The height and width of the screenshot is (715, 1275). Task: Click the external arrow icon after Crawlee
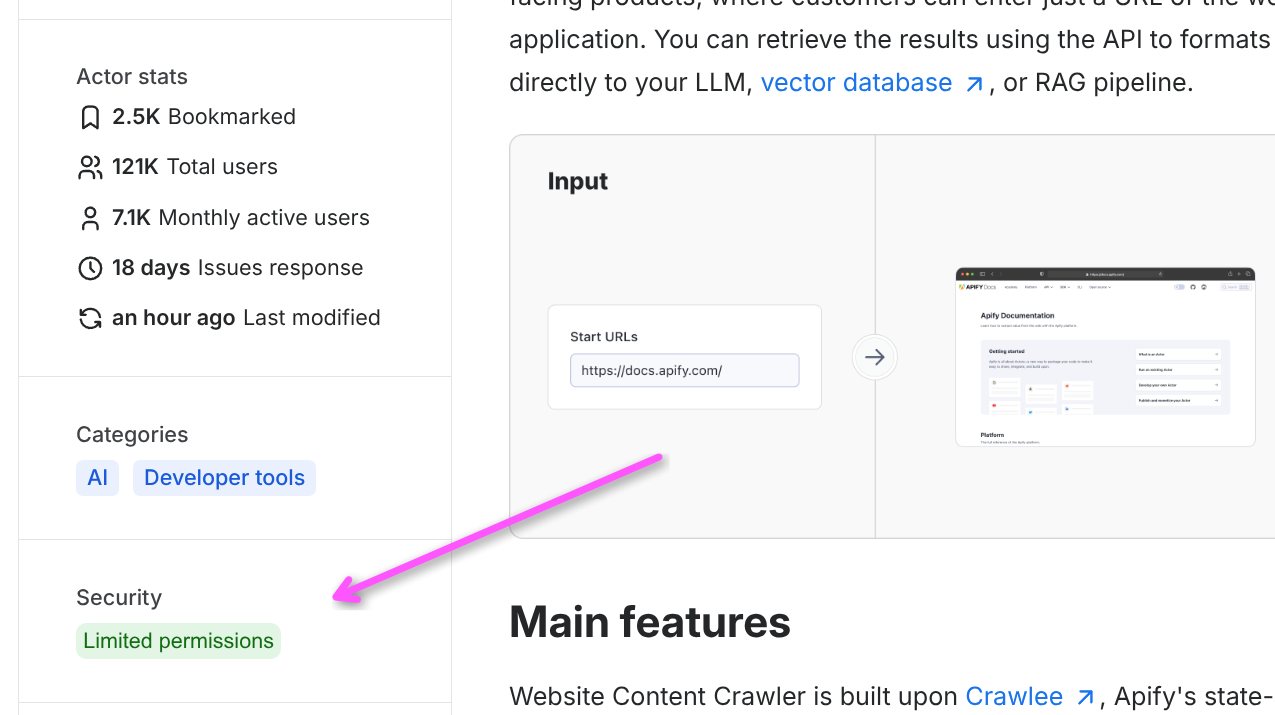[1085, 698]
